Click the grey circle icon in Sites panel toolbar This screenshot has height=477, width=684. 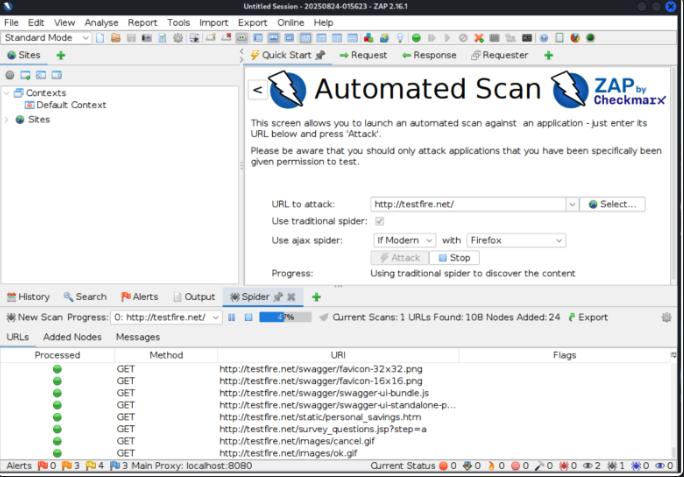tap(10, 75)
